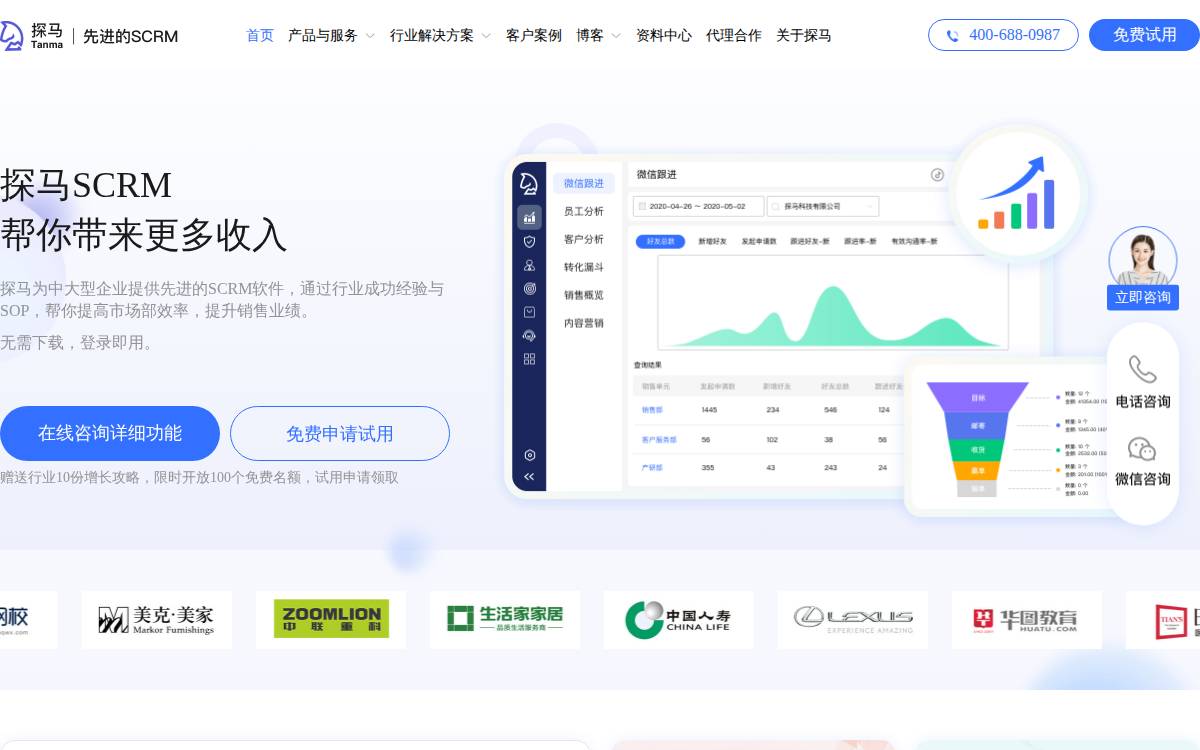This screenshot has width=1200, height=750.
Task: Open 博客 menu
Action: [590, 36]
